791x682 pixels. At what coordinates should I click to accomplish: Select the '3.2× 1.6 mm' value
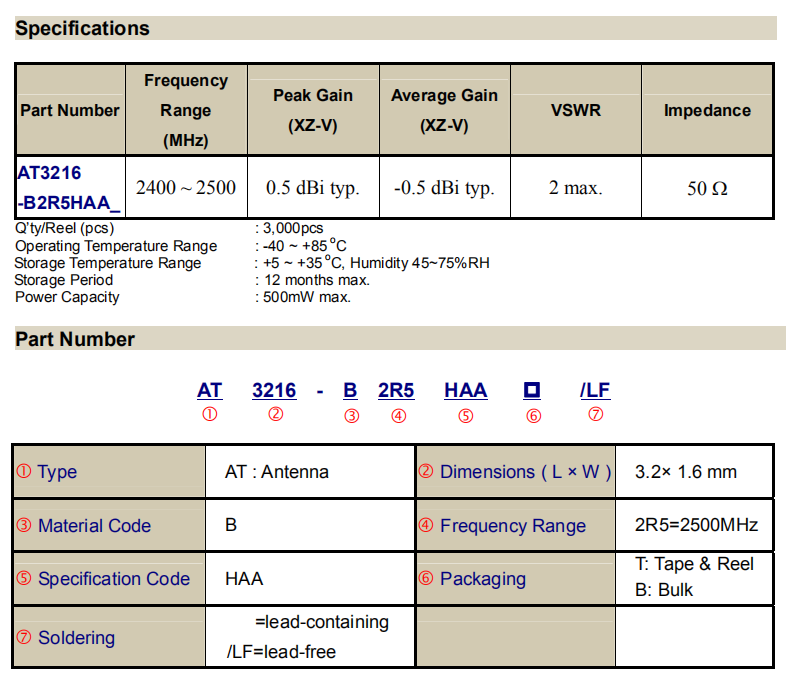(686, 472)
